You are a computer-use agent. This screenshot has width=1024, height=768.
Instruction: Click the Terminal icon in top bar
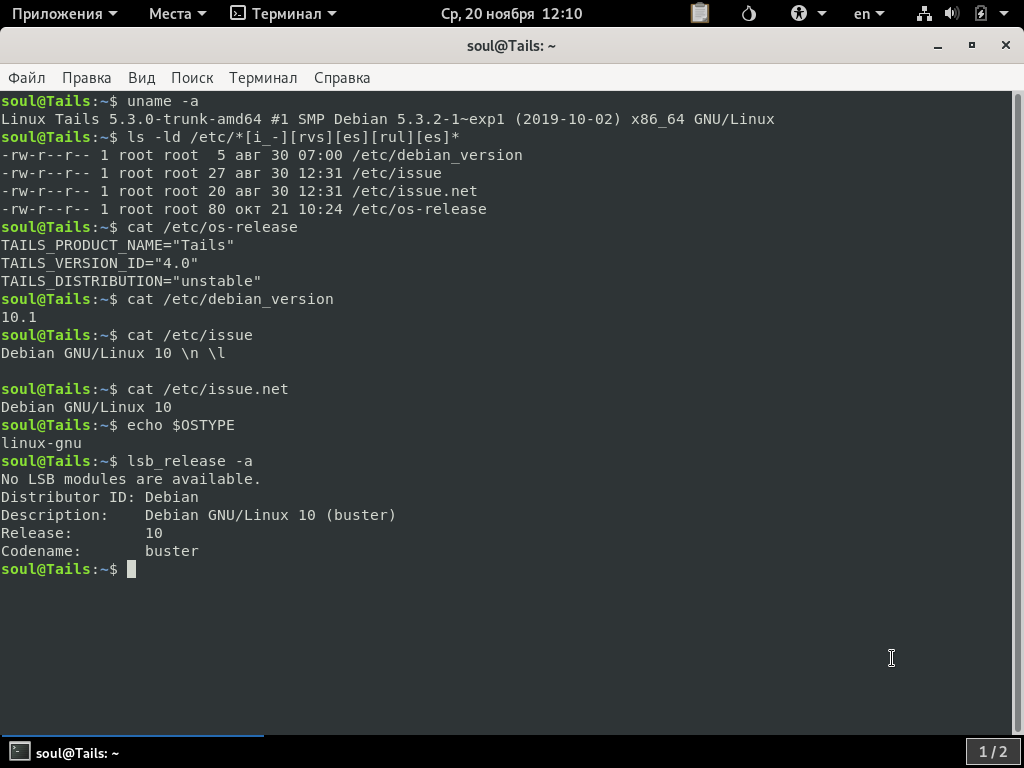click(x=238, y=13)
